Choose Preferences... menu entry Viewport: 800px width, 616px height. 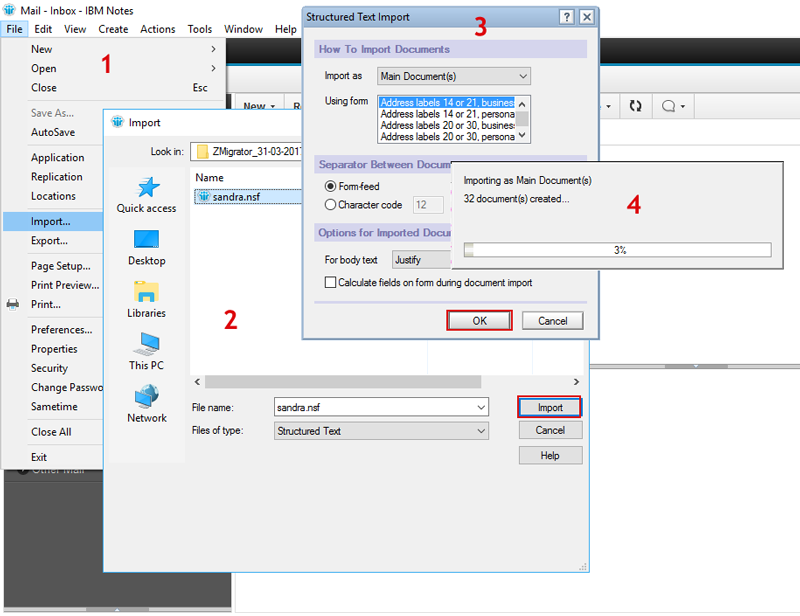click(53, 330)
